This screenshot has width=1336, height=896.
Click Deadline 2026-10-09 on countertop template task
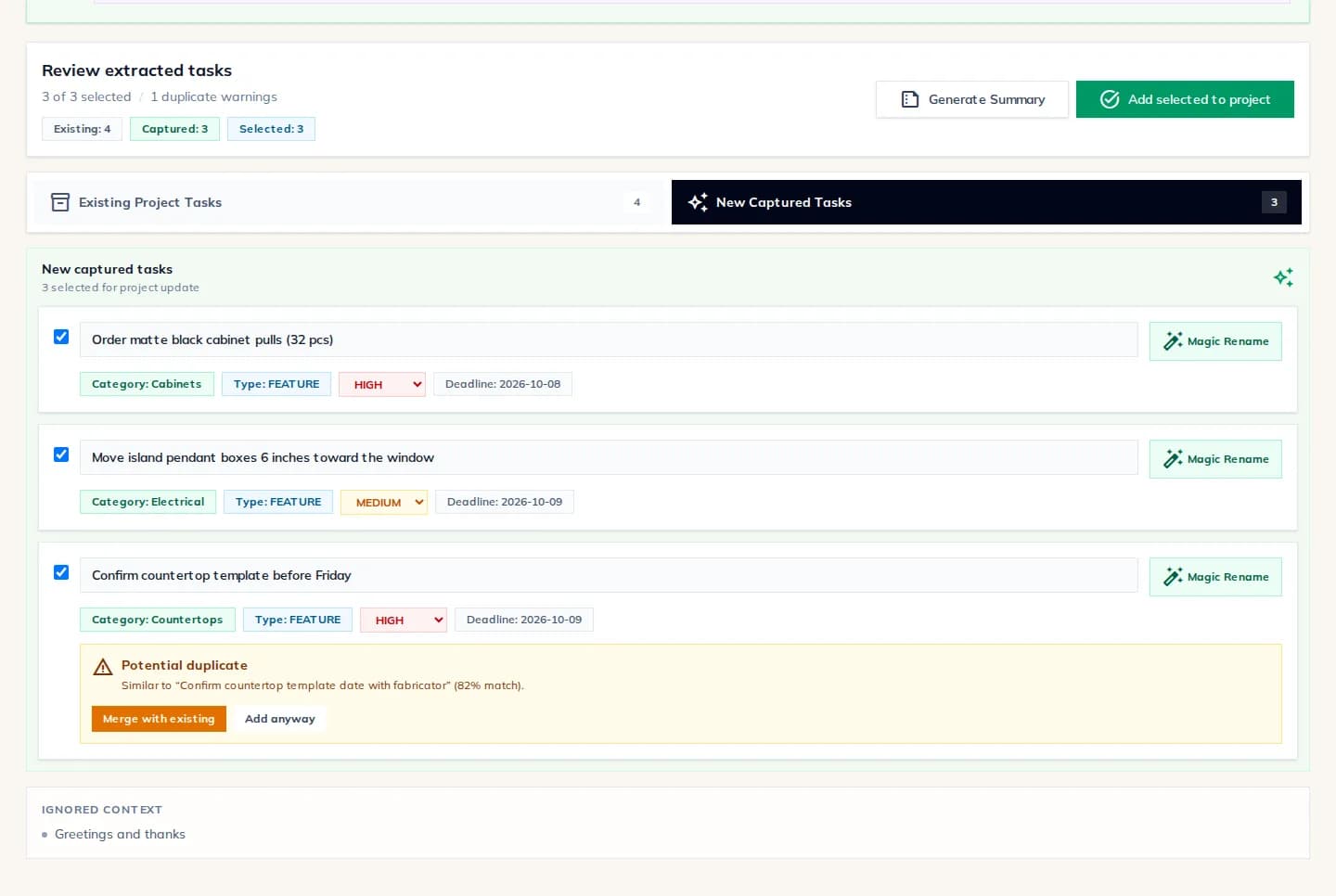pos(524,620)
